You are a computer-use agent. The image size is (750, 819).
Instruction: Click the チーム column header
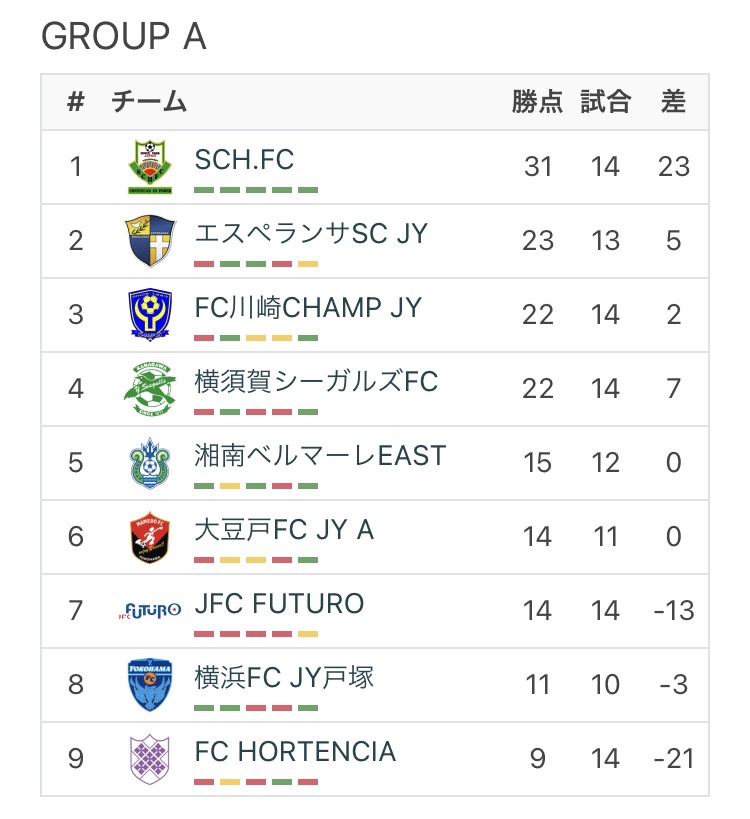pos(149,101)
